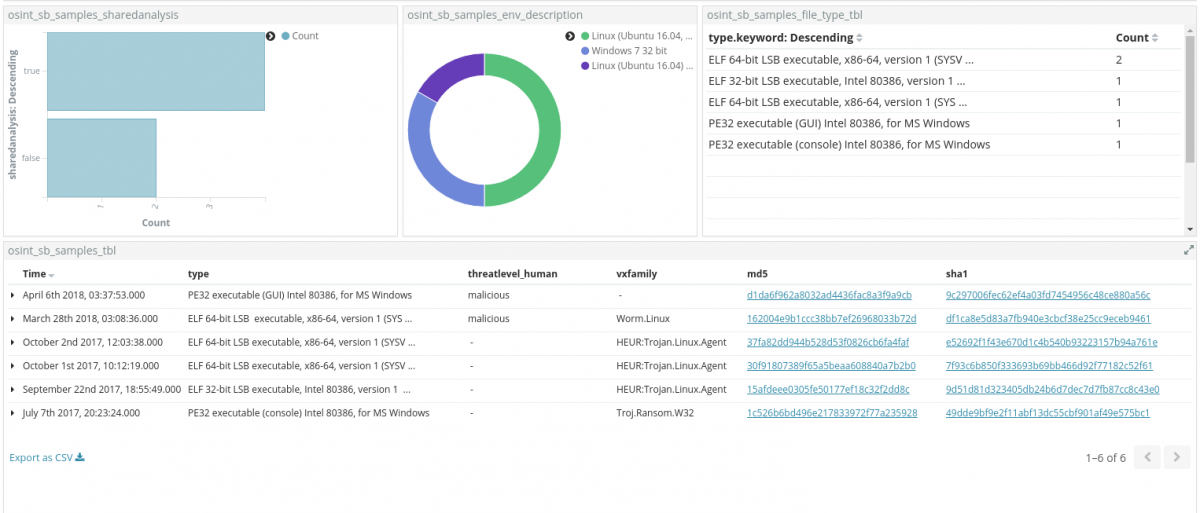Click the Export as CSV download icon
Image resolution: width=1200 pixels, height=513 pixels.
(x=80, y=458)
